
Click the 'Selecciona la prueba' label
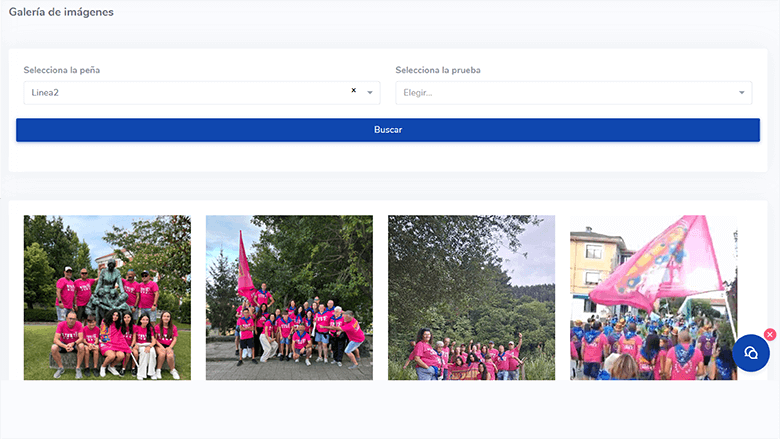437,70
